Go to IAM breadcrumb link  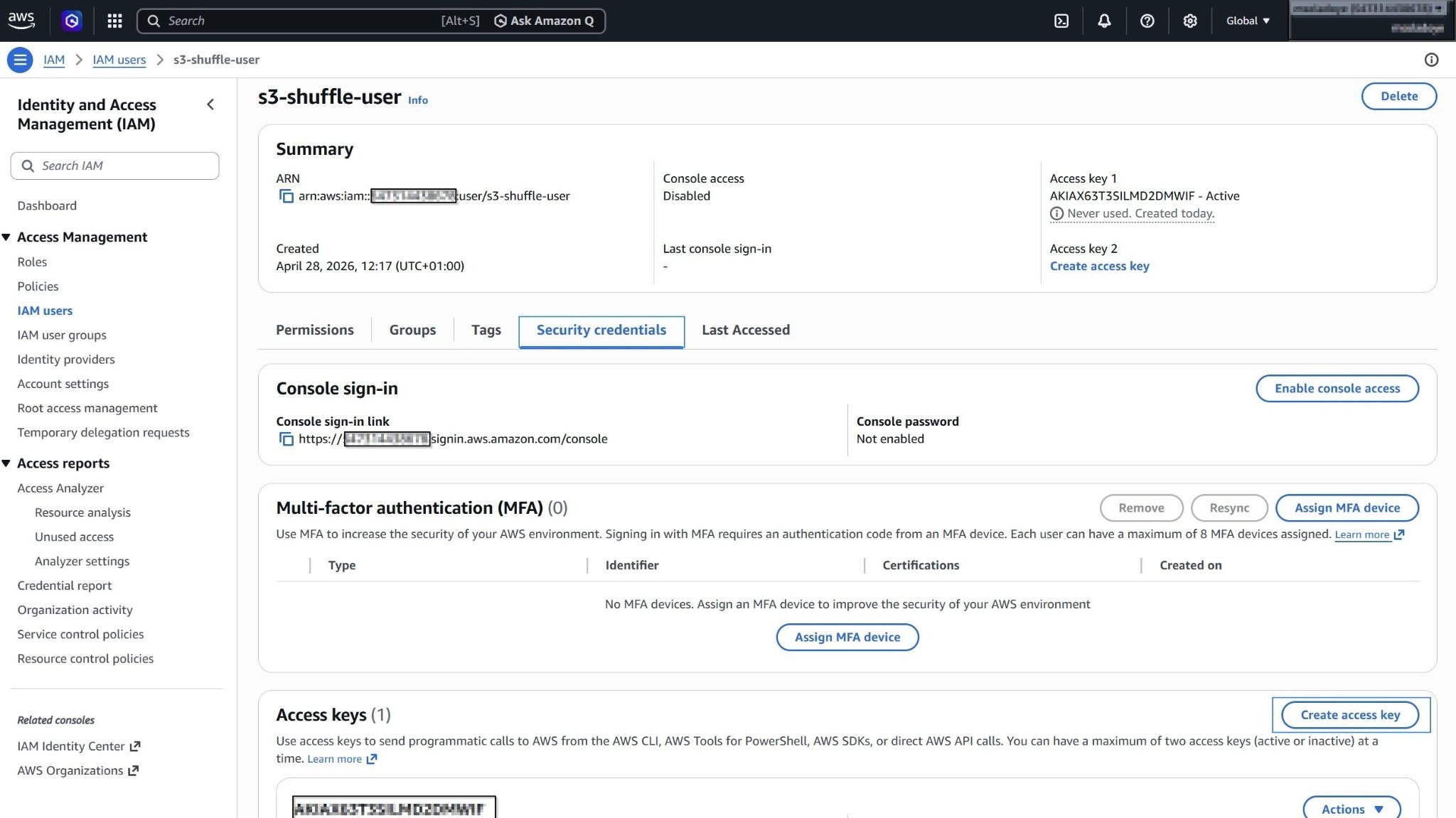pos(54,60)
